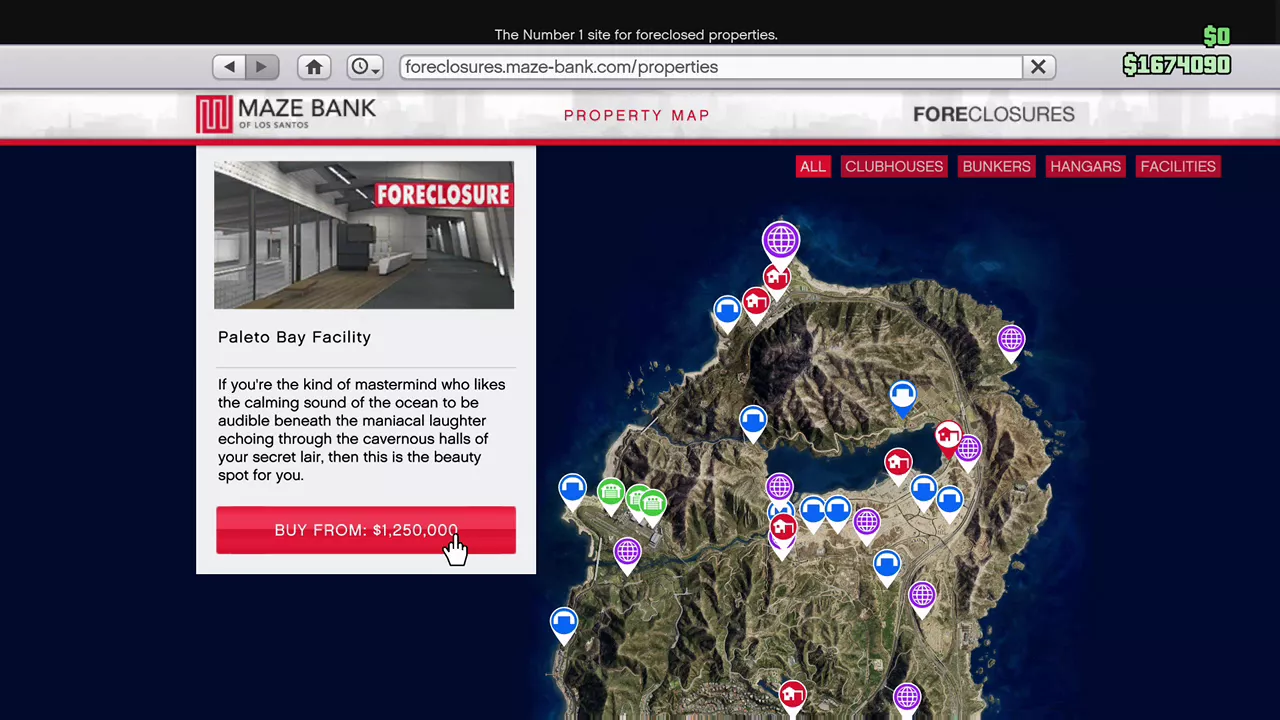This screenshot has width=1280, height=720.
Task: Select purple facility marker at Alamo Sea's west edge
Action: coord(779,488)
